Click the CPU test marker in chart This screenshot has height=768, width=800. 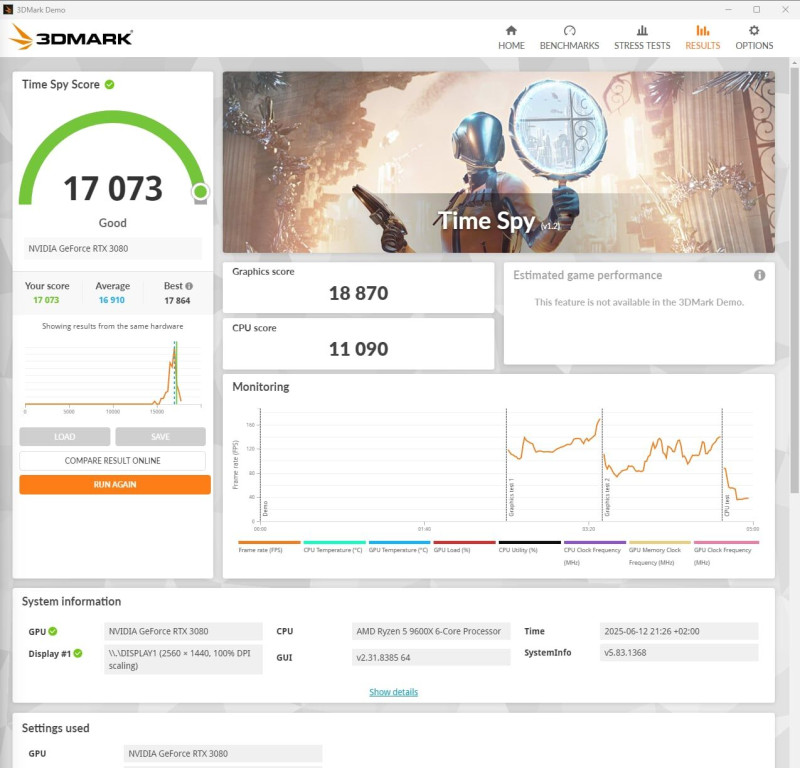coord(727,505)
